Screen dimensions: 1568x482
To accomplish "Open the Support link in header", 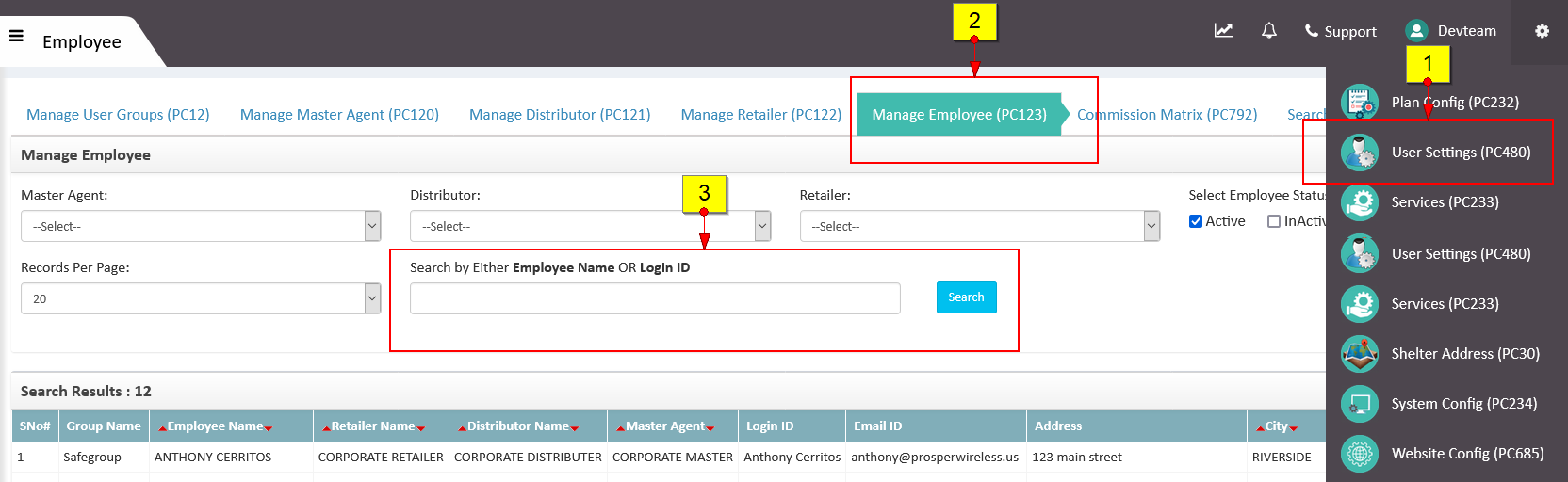I will tap(1350, 31).
